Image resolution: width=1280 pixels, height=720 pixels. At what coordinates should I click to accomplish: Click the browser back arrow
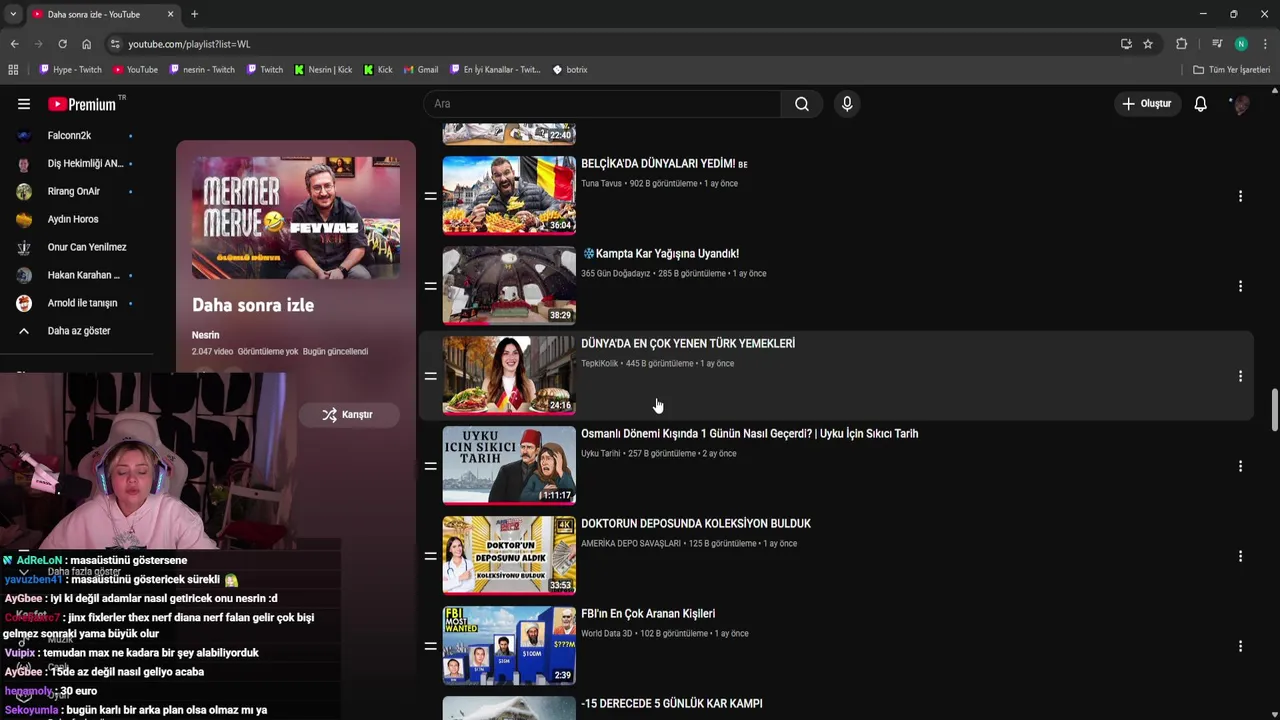pos(14,44)
